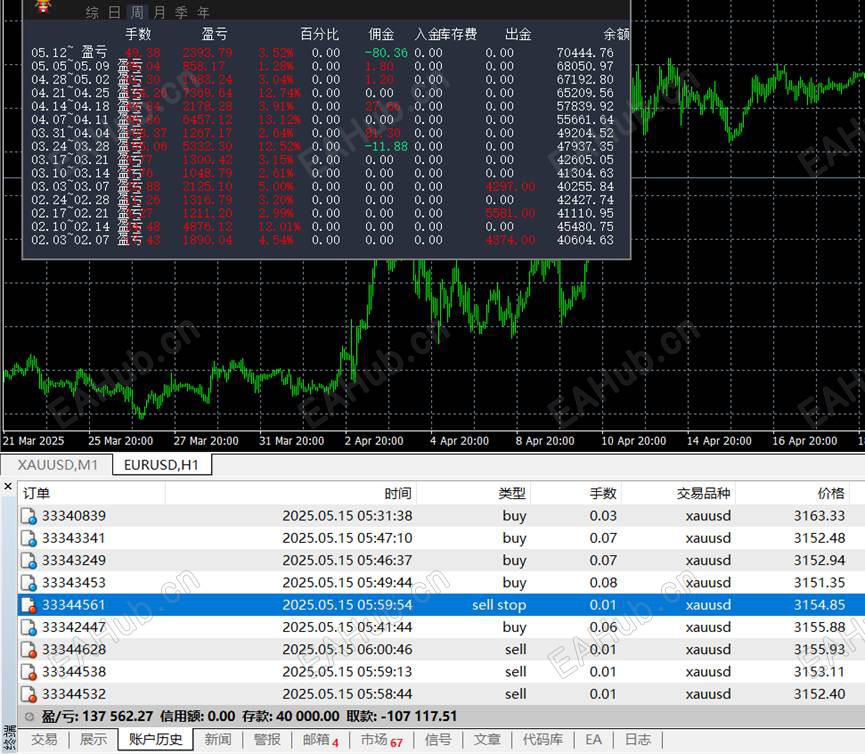Click the balance value 40604.63
Image resolution: width=865 pixels, height=754 pixels.
[x=585, y=240]
